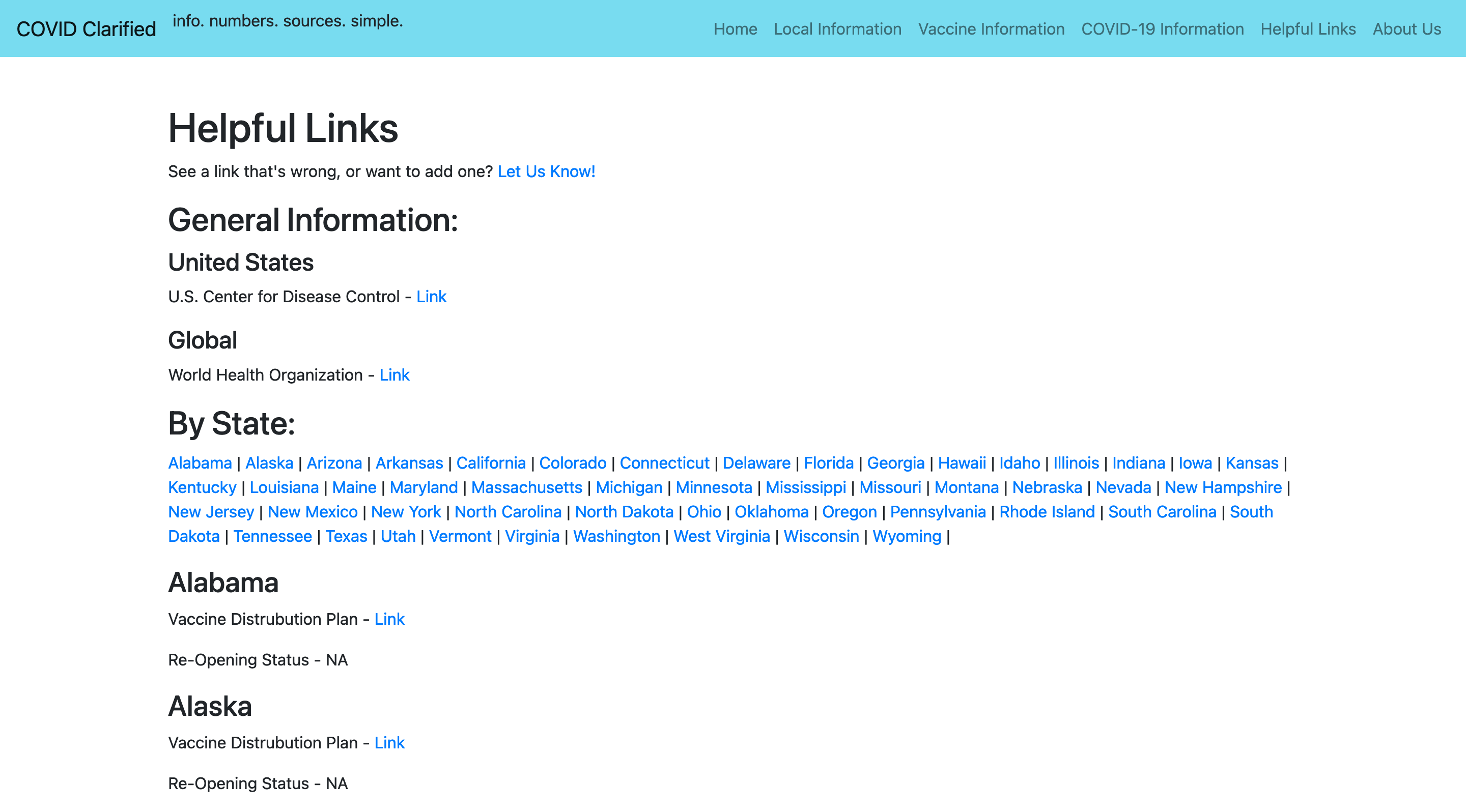Jump to the Texas state section
The width and height of the screenshot is (1466, 812).
click(346, 536)
